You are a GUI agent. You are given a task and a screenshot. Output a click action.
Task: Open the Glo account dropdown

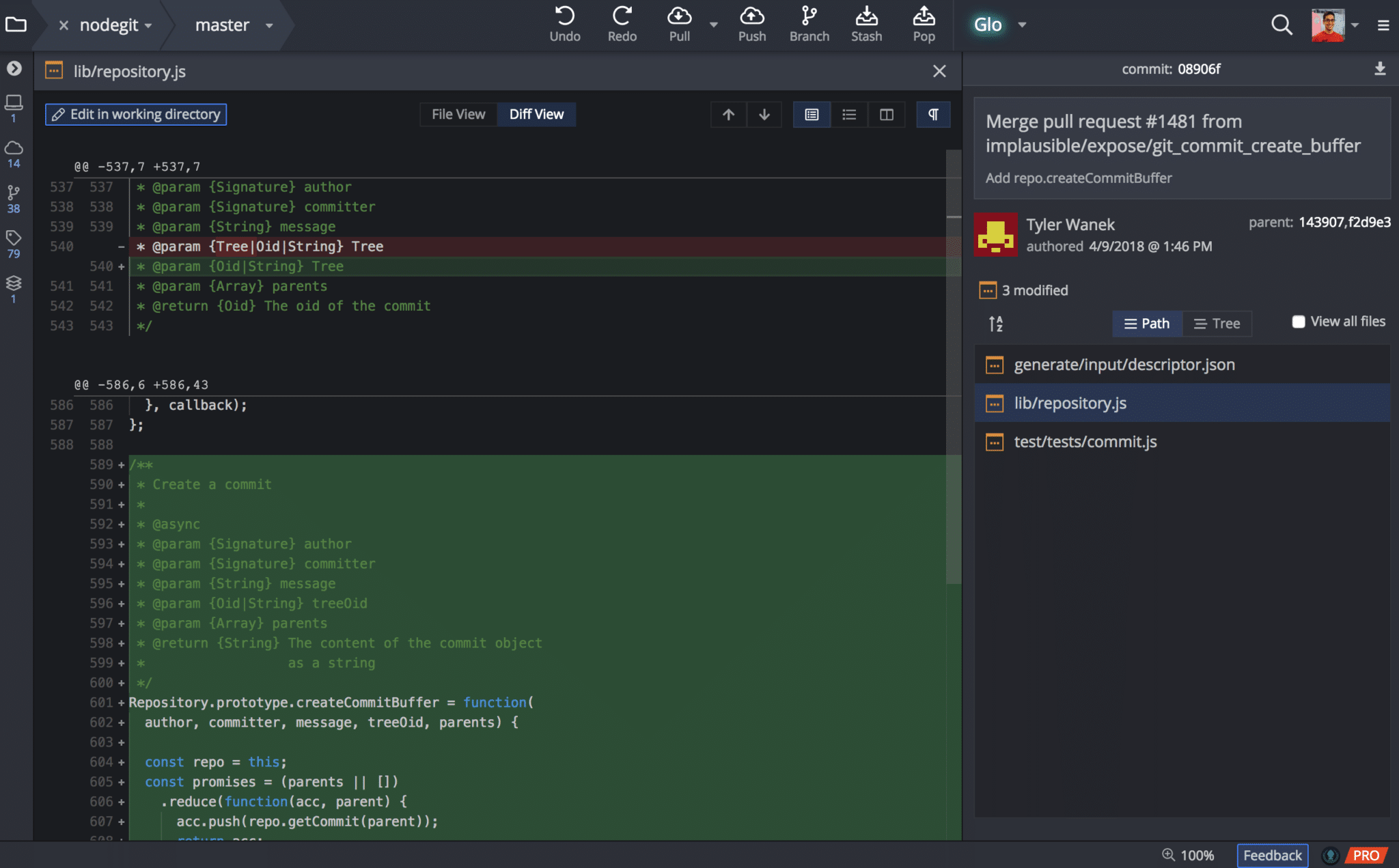1023,25
